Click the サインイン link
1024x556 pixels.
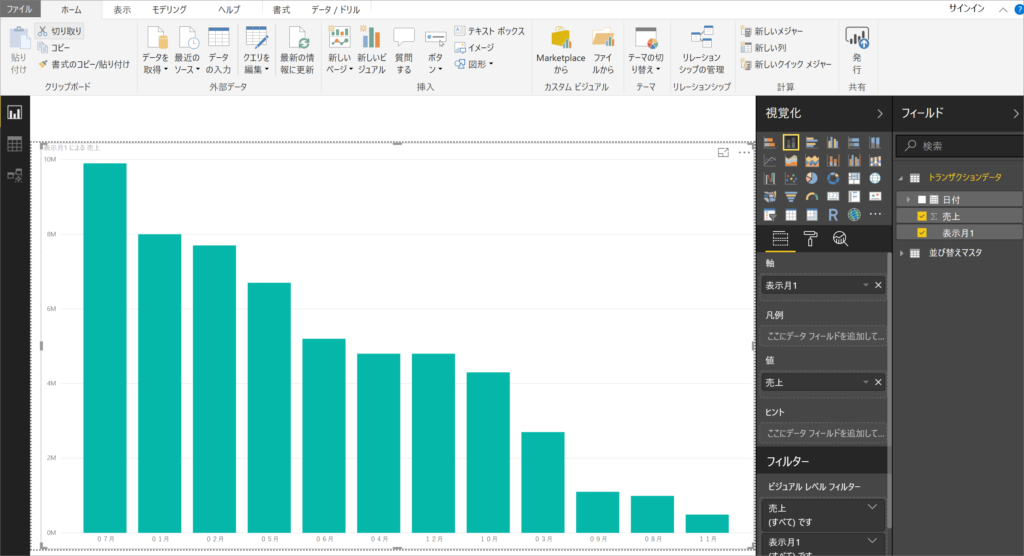(x=967, y=8)
